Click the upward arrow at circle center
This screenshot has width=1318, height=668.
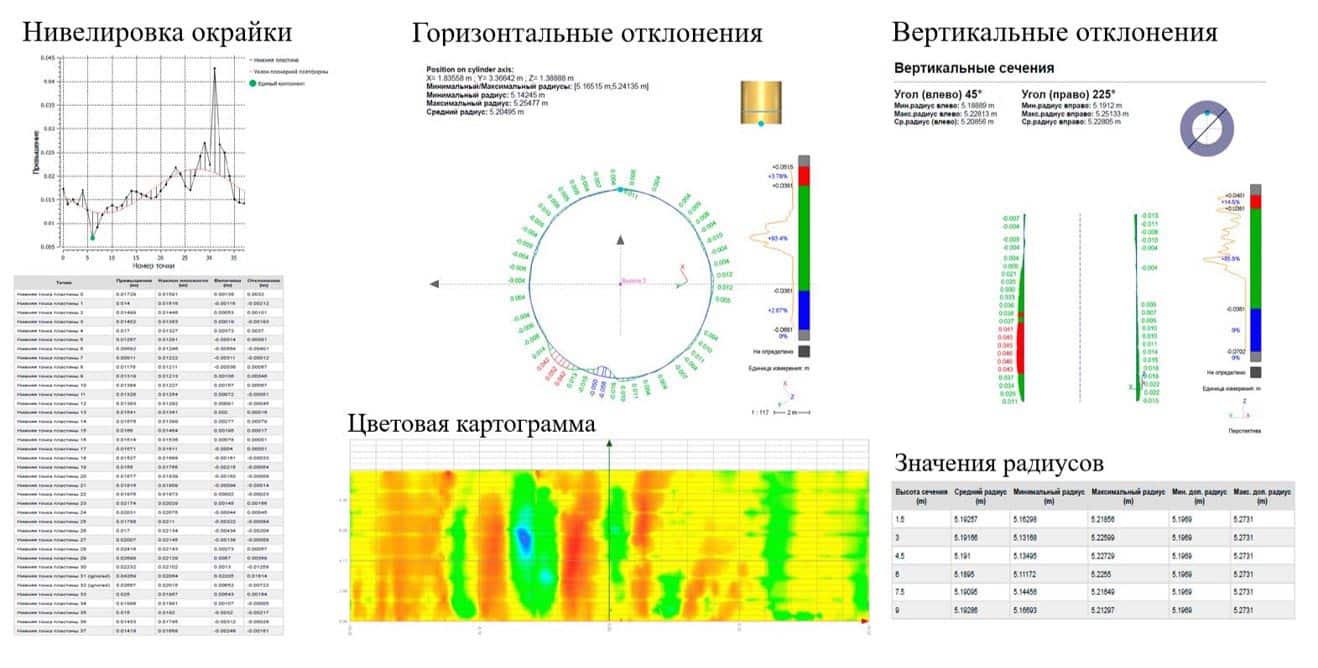coord(620,240)
